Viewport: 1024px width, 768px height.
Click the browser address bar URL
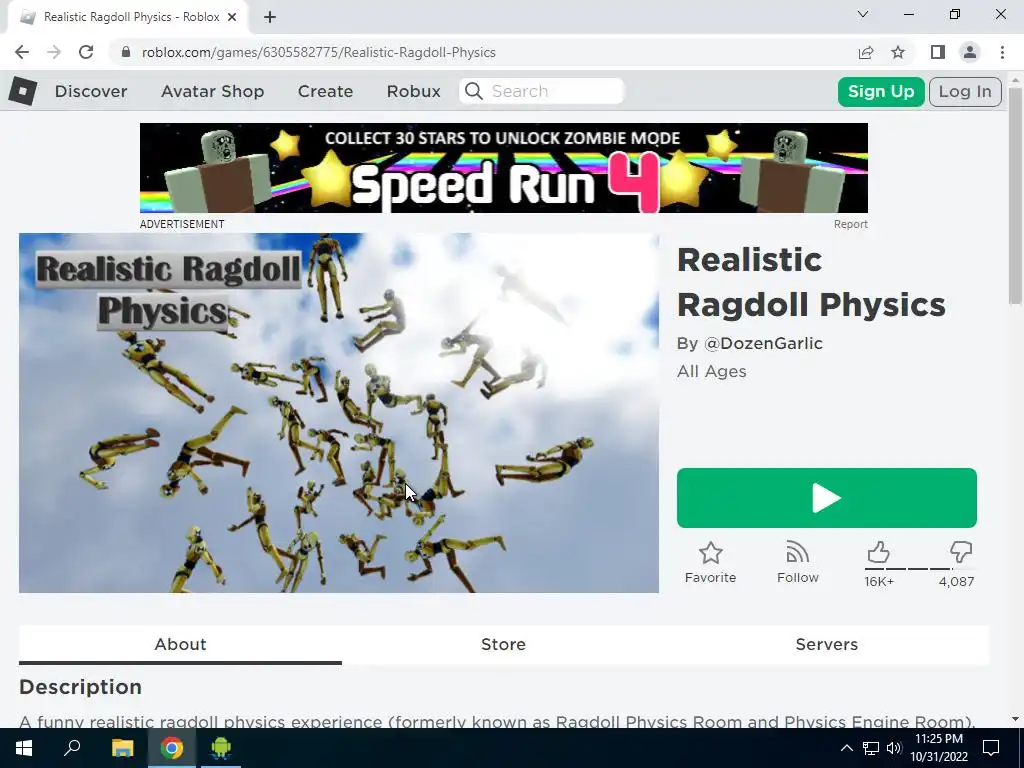pos(319,52)
